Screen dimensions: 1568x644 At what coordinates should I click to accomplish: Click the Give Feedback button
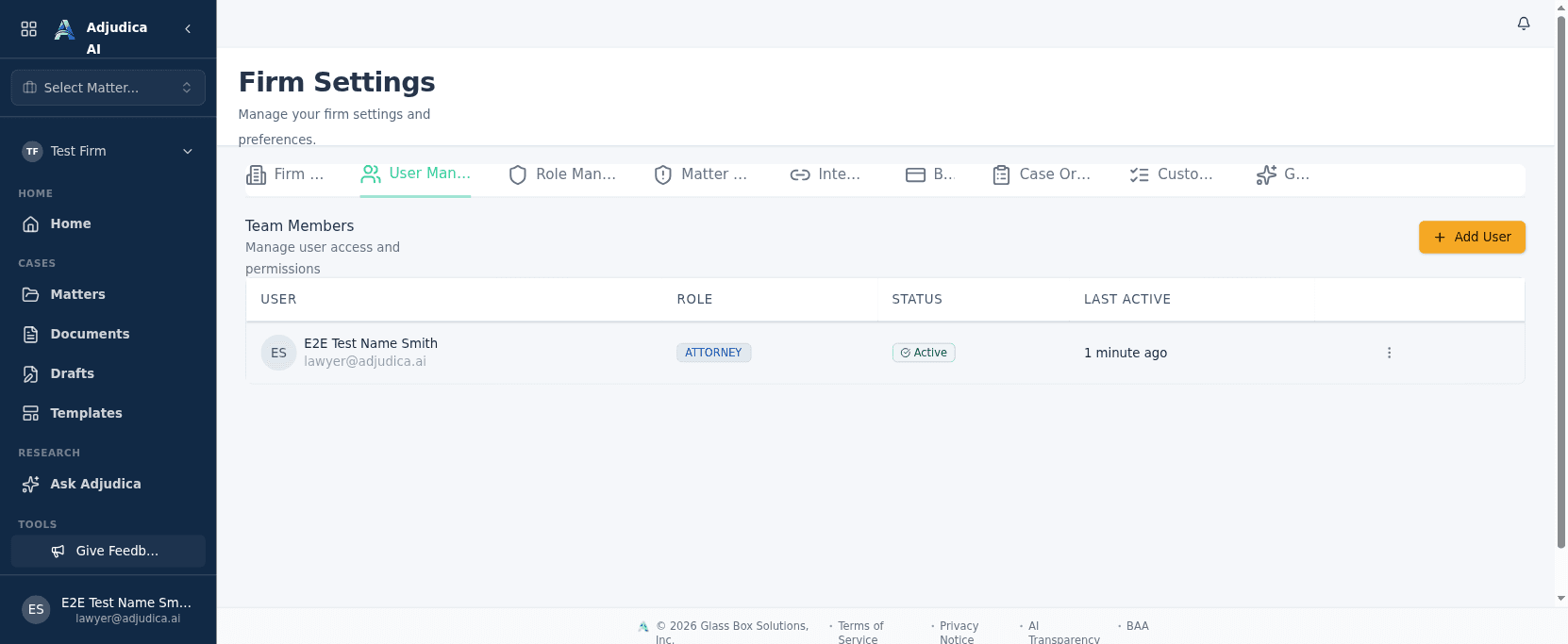[x=108, y=551]
